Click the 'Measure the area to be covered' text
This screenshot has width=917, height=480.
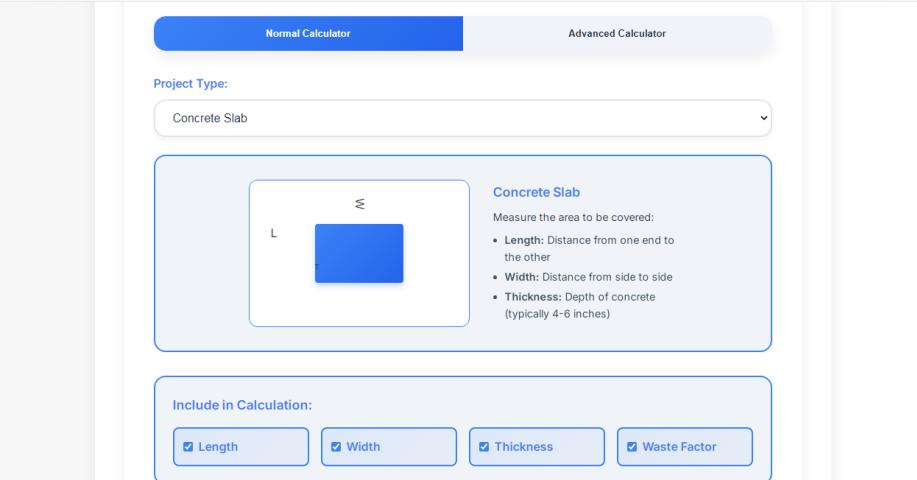point(572,217)
